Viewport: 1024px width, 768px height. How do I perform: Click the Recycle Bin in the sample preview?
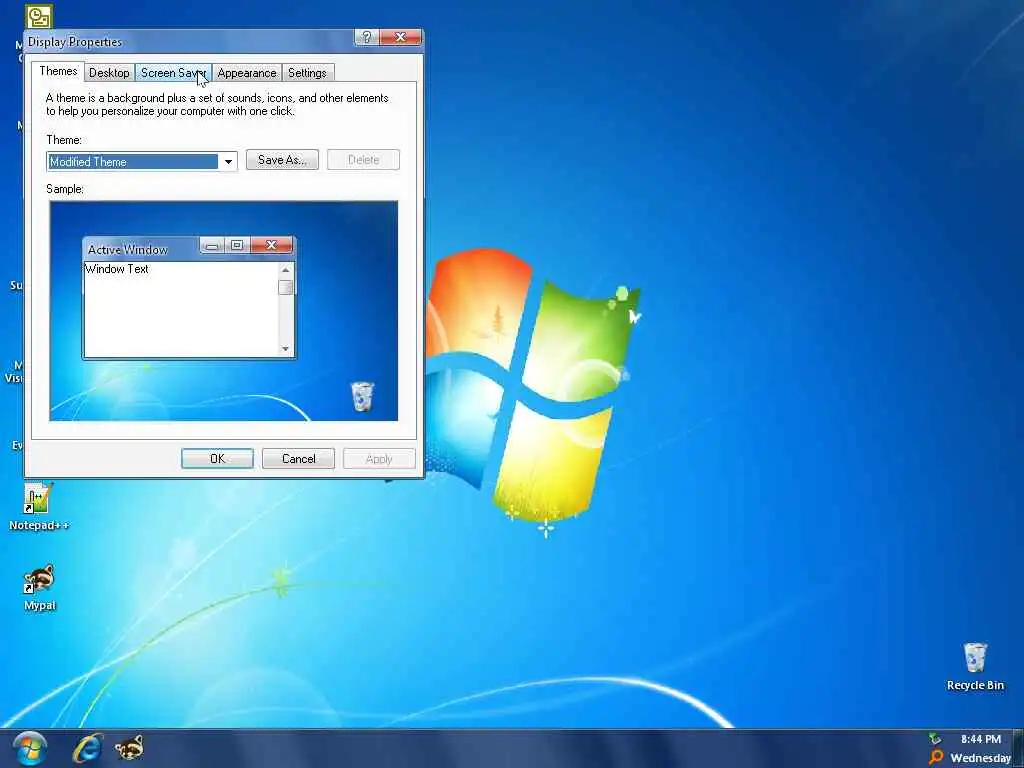(x=362, y=396)
